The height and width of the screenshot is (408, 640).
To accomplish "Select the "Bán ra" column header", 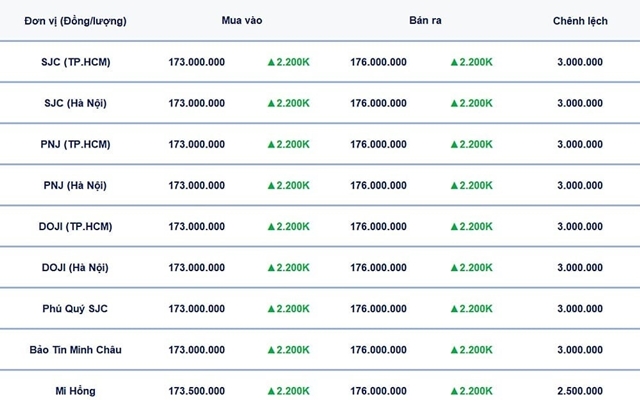I will 424,21.
